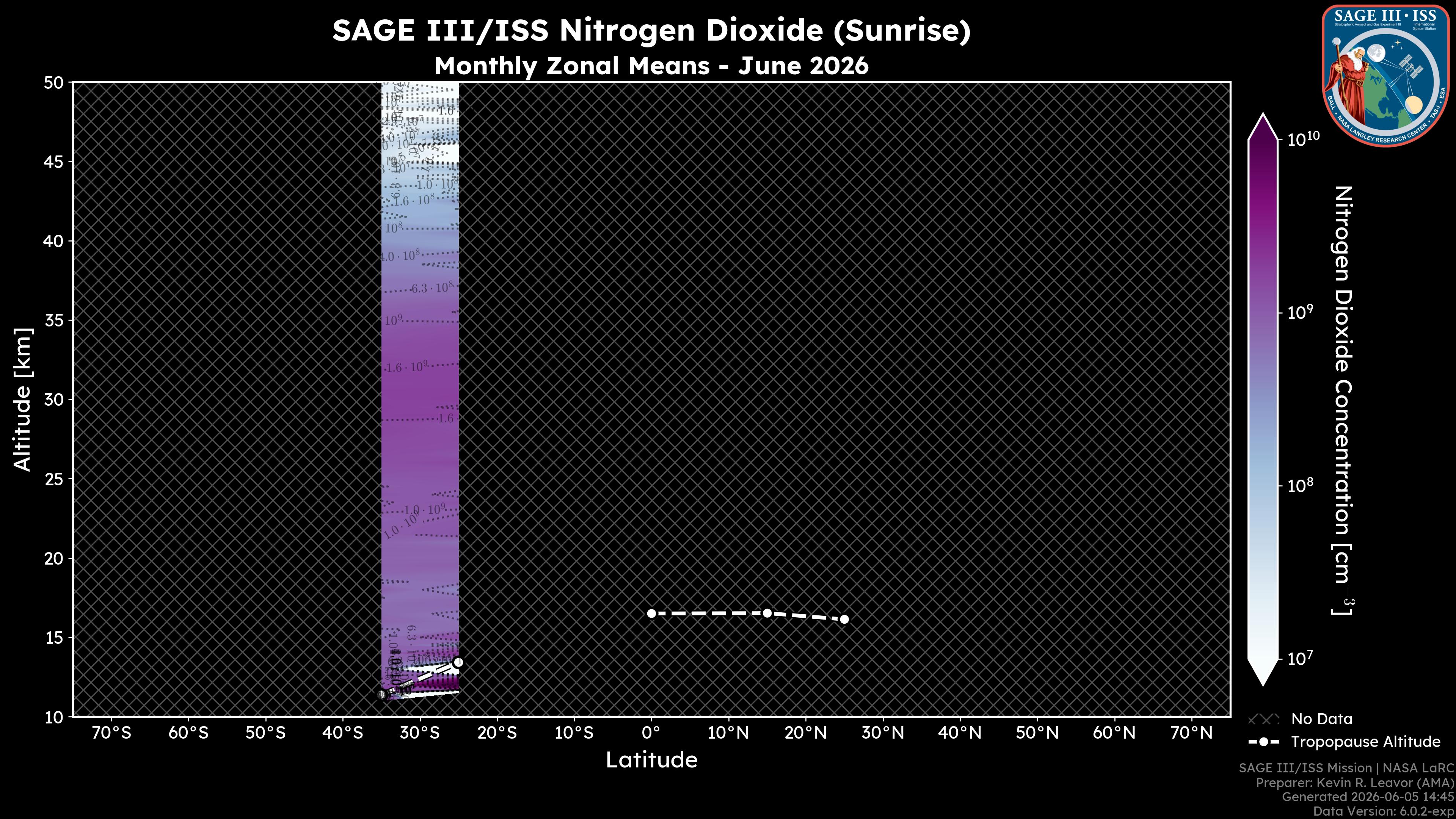Click the 0° latitude tick label
The image size is (1456, 819).
coord(651,733)
